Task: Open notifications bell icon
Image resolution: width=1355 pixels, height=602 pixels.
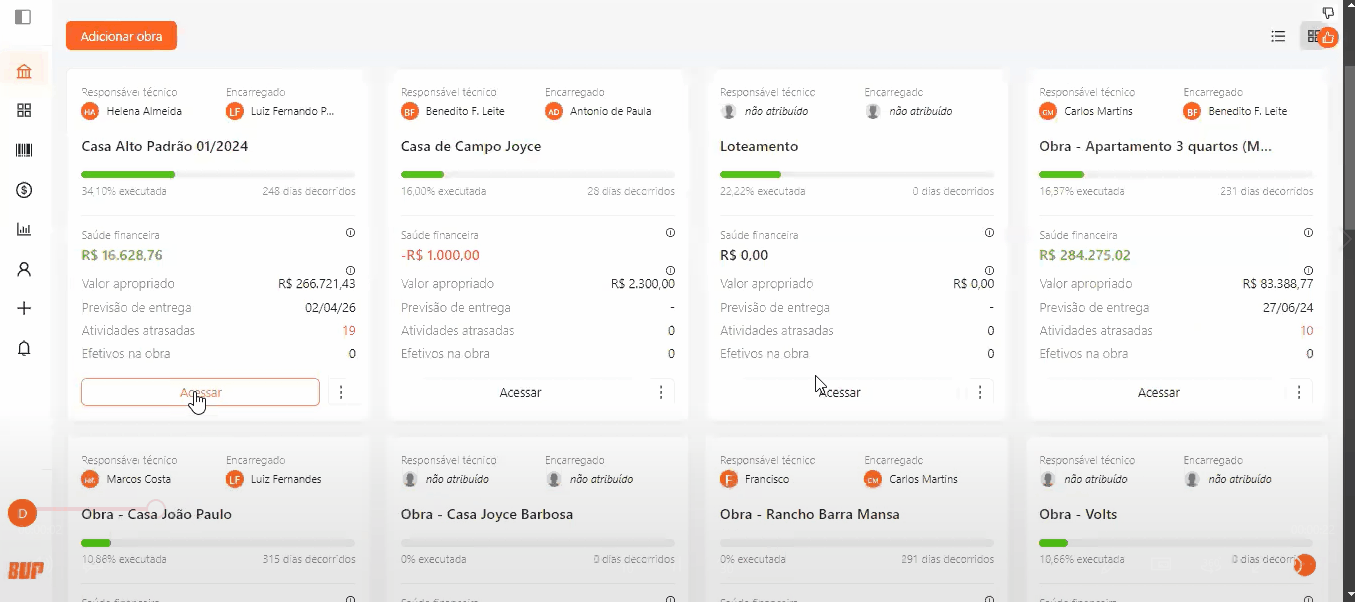Action: [24, 348]
